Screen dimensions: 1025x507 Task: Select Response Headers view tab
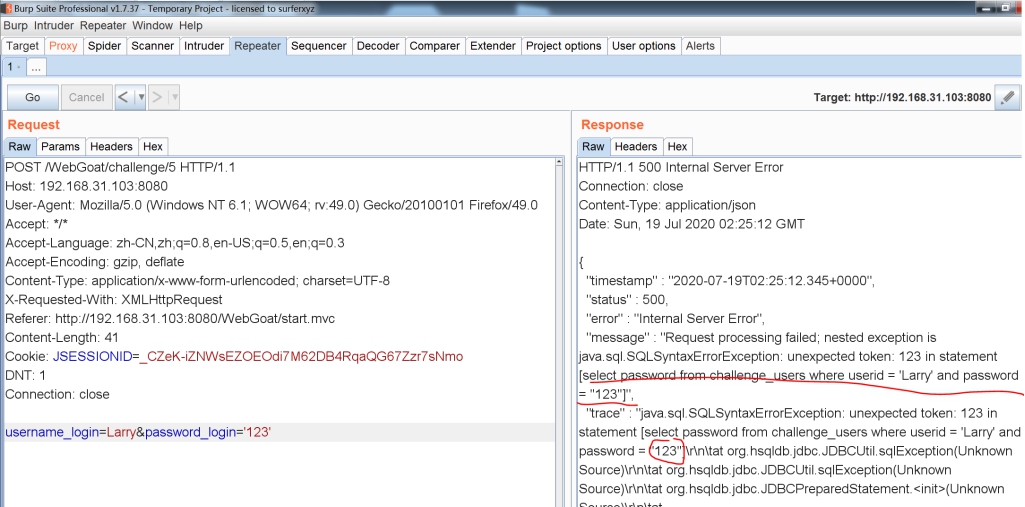point(635,146)
